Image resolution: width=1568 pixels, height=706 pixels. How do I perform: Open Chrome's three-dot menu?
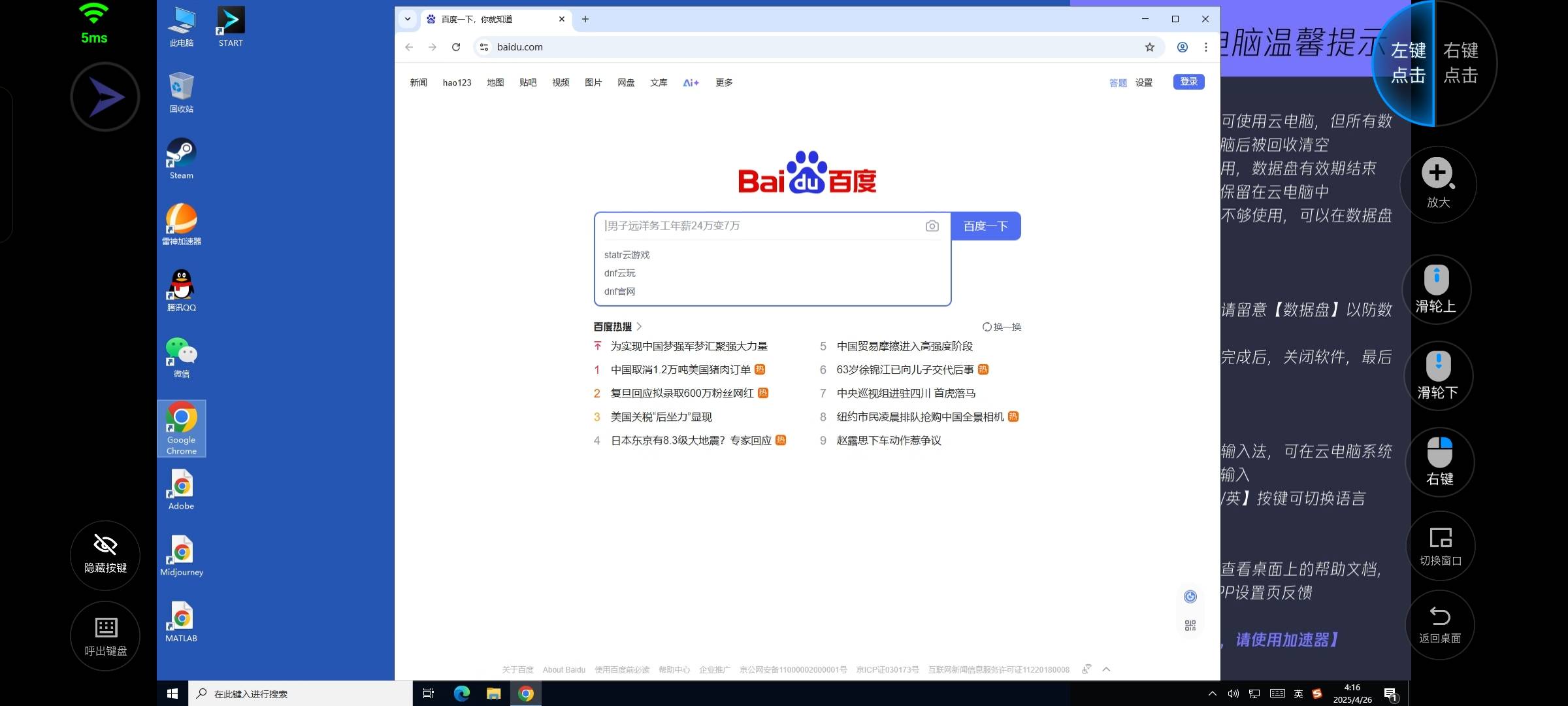point(1206,47)
